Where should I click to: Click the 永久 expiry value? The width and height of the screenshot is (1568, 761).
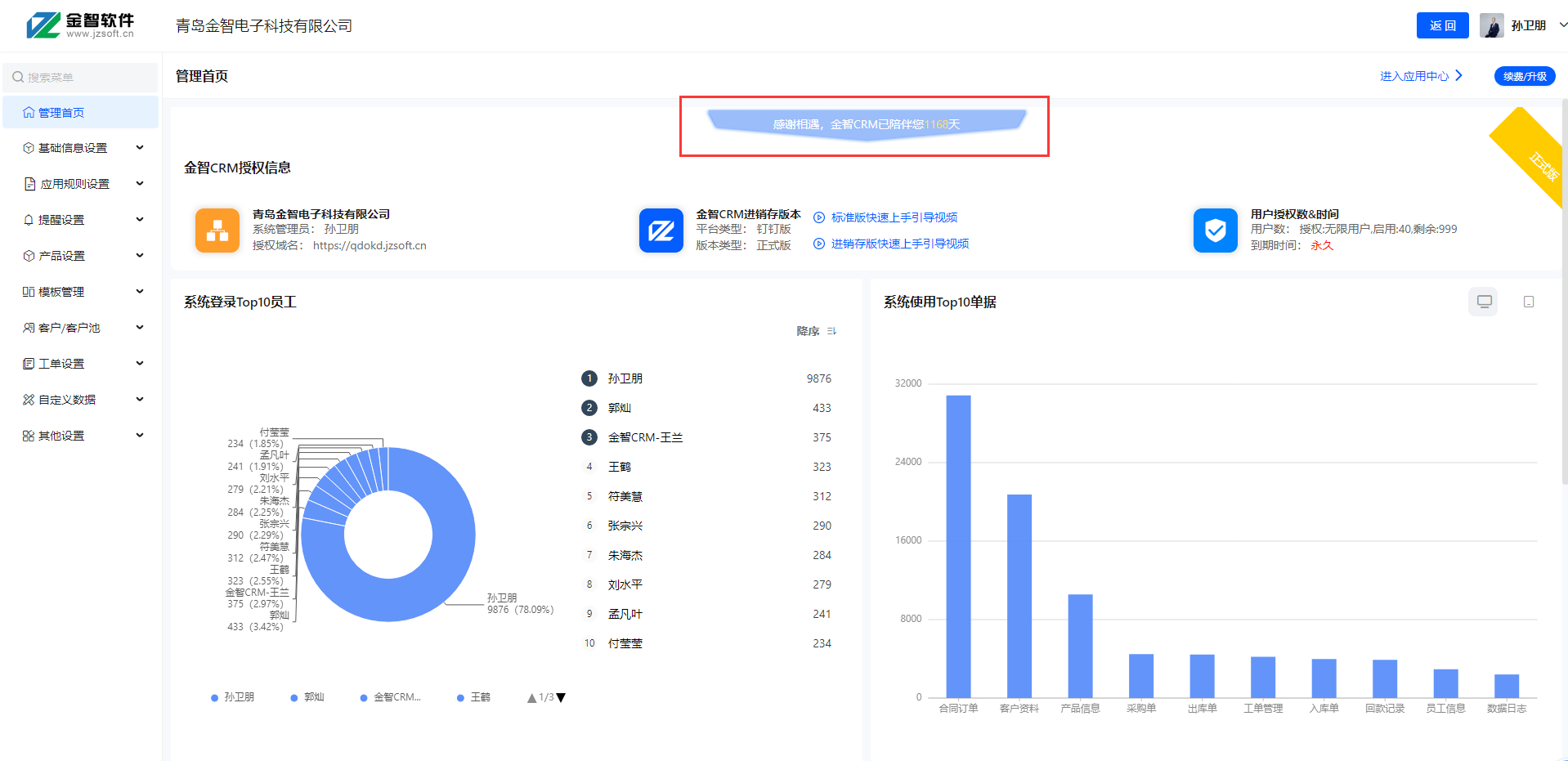(1322, 245)
